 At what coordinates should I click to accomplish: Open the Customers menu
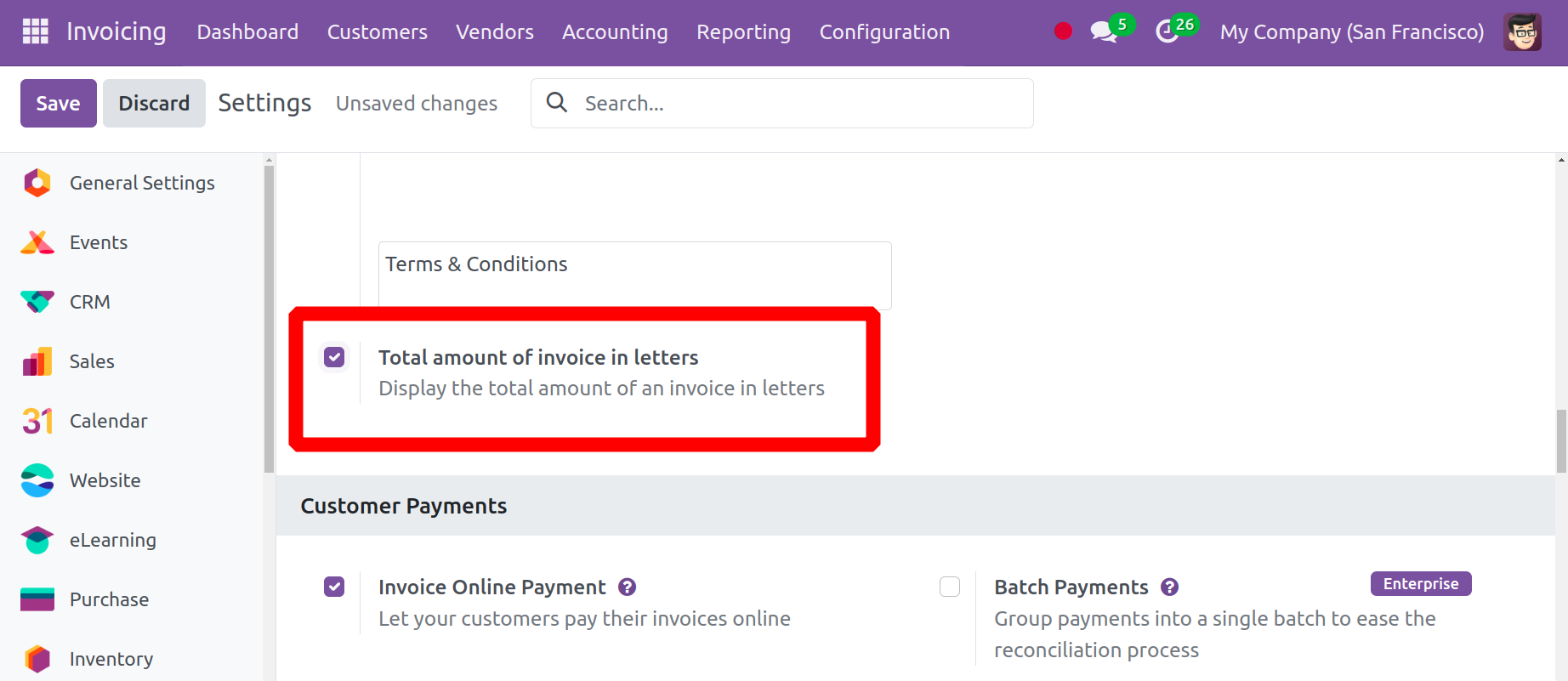(378, 32)
